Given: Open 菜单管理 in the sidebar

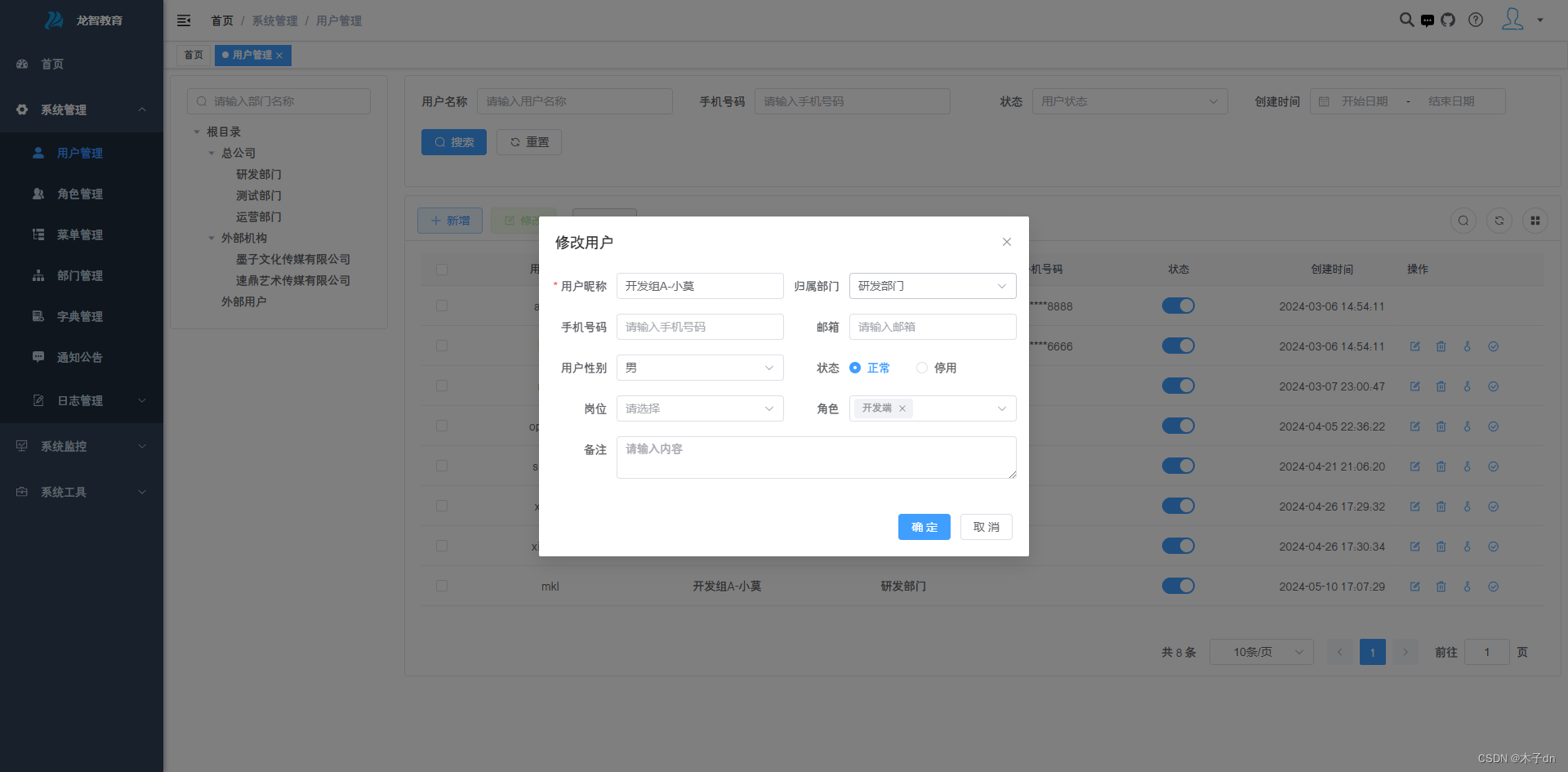Looking at the screenshot, I should 82,234.
